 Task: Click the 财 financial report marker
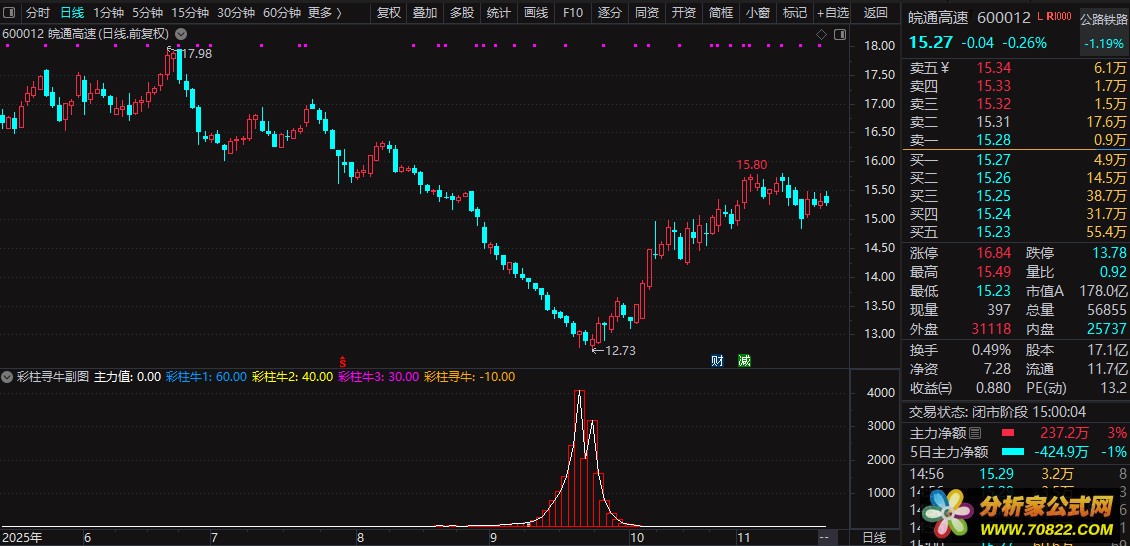coord(717,361)
